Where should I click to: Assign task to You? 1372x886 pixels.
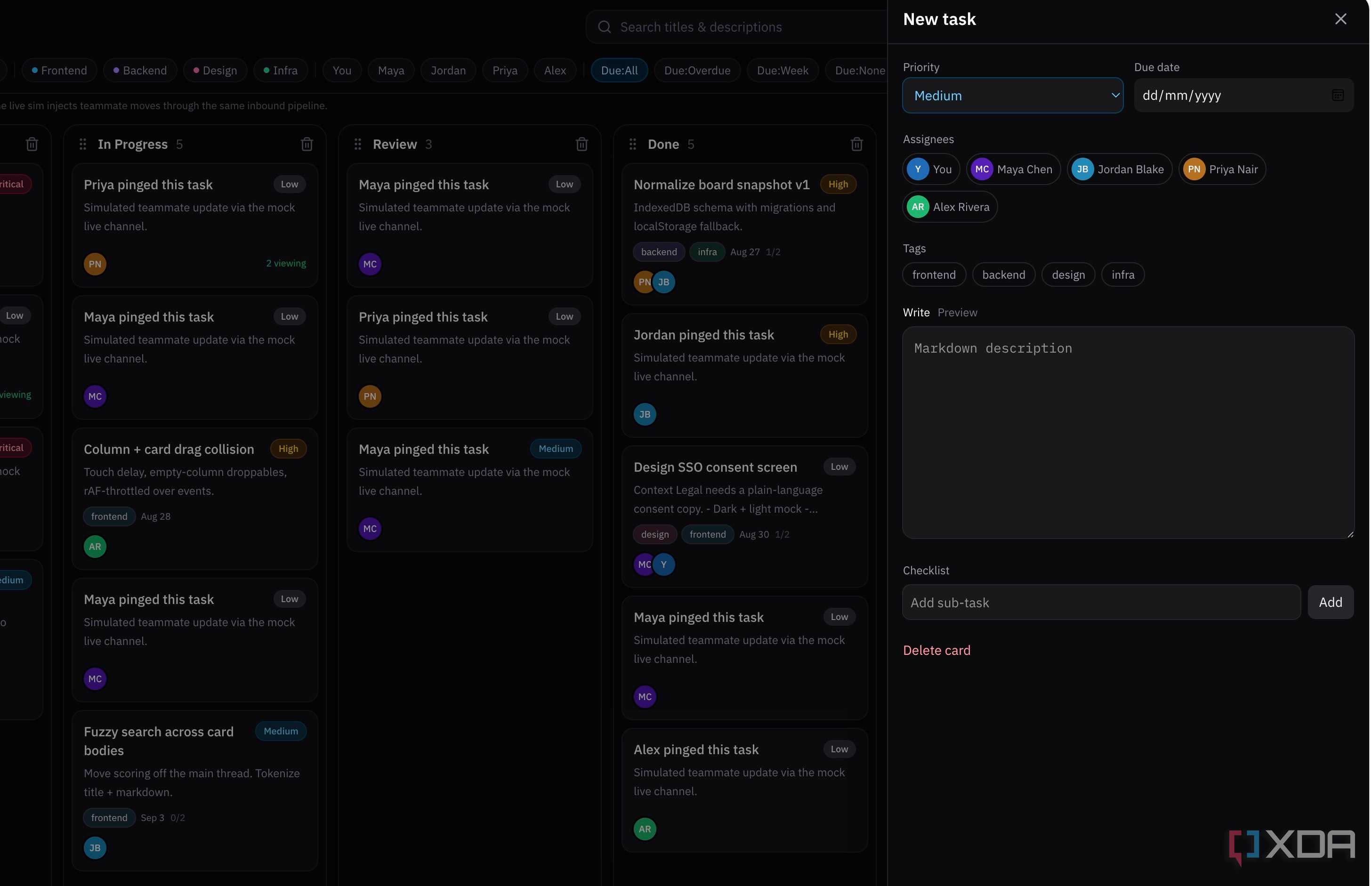(931, 169)
